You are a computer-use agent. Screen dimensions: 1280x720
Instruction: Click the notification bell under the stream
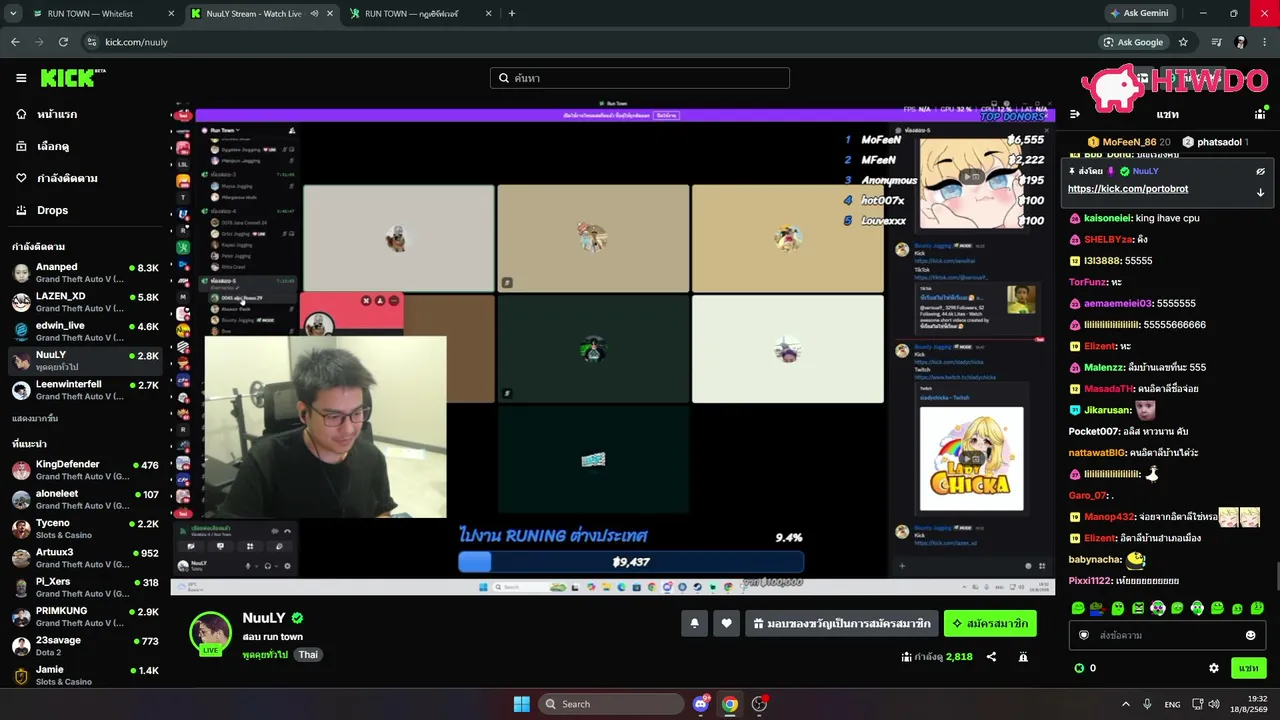pos(695,624)
